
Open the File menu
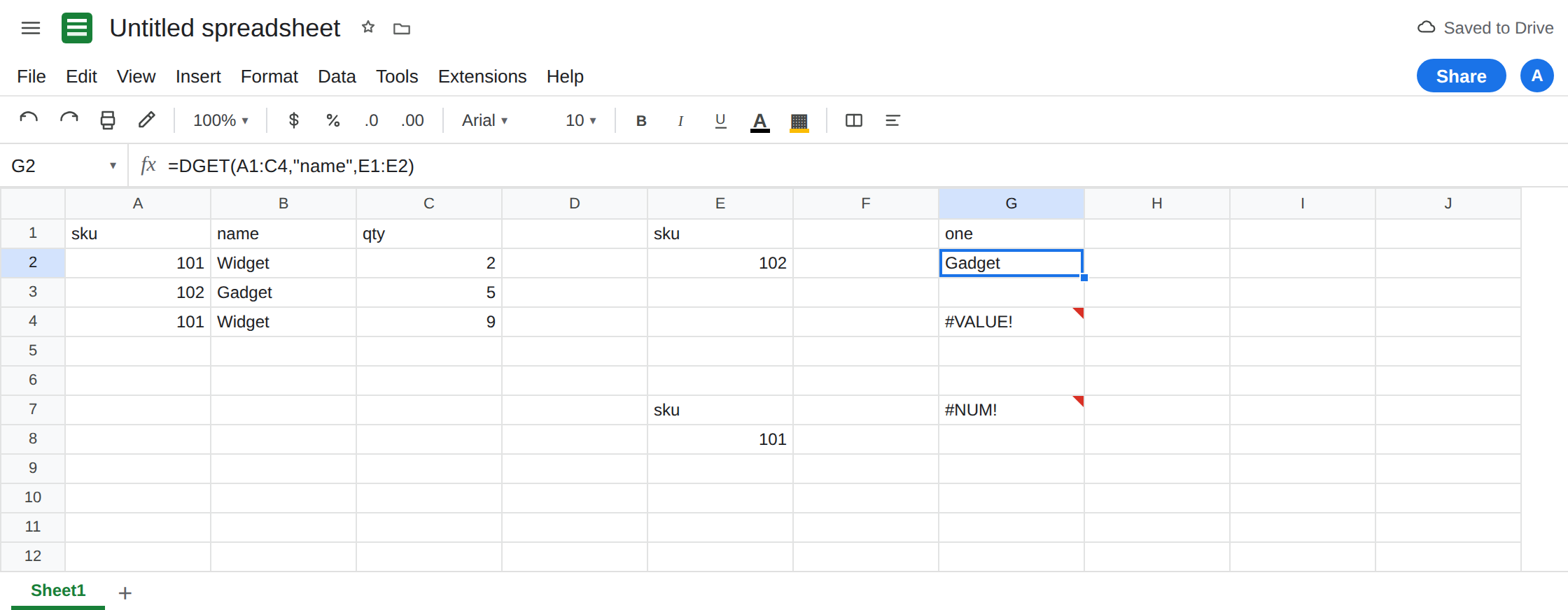coord(31,76)
